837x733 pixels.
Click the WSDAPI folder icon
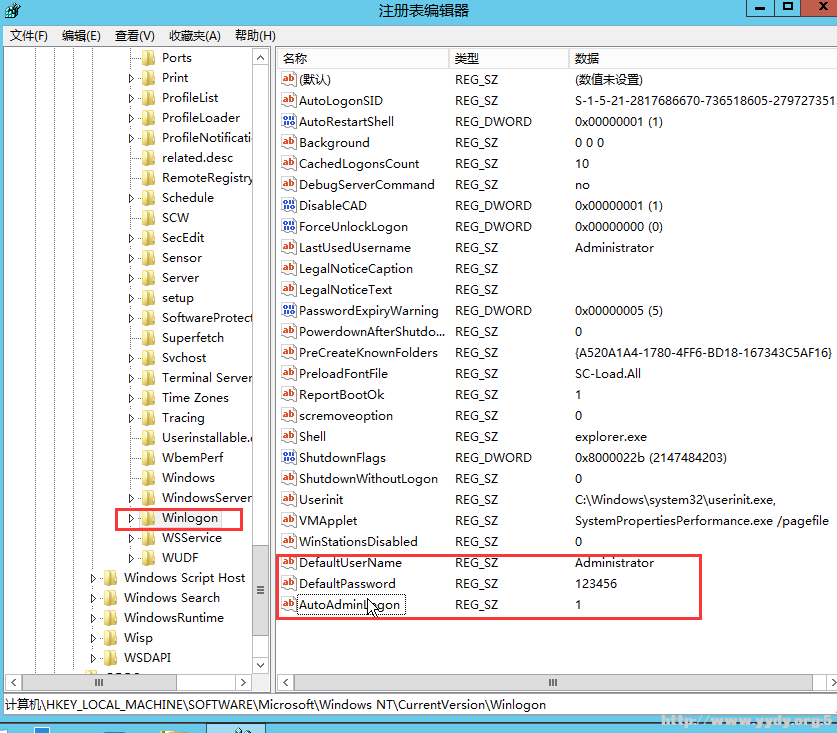[110, 657]
